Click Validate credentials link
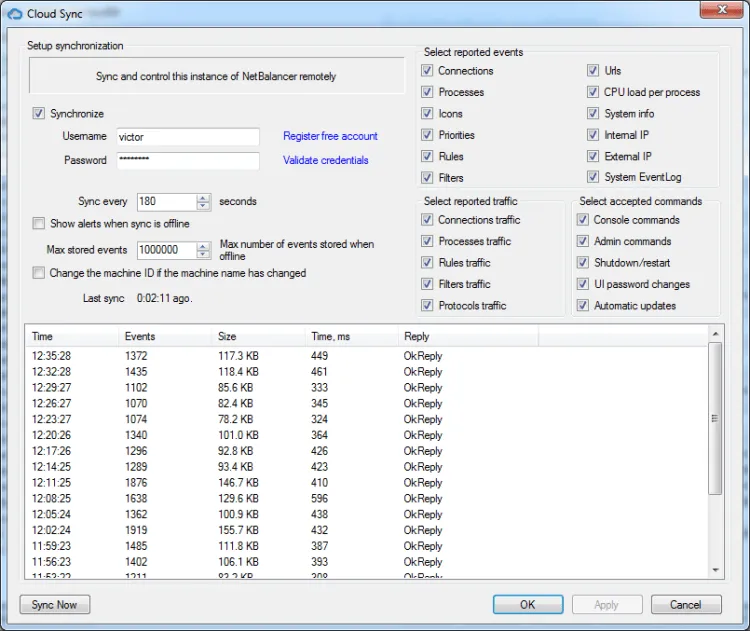750x631 pixels. pyautogui.click(x=325, y=160)
